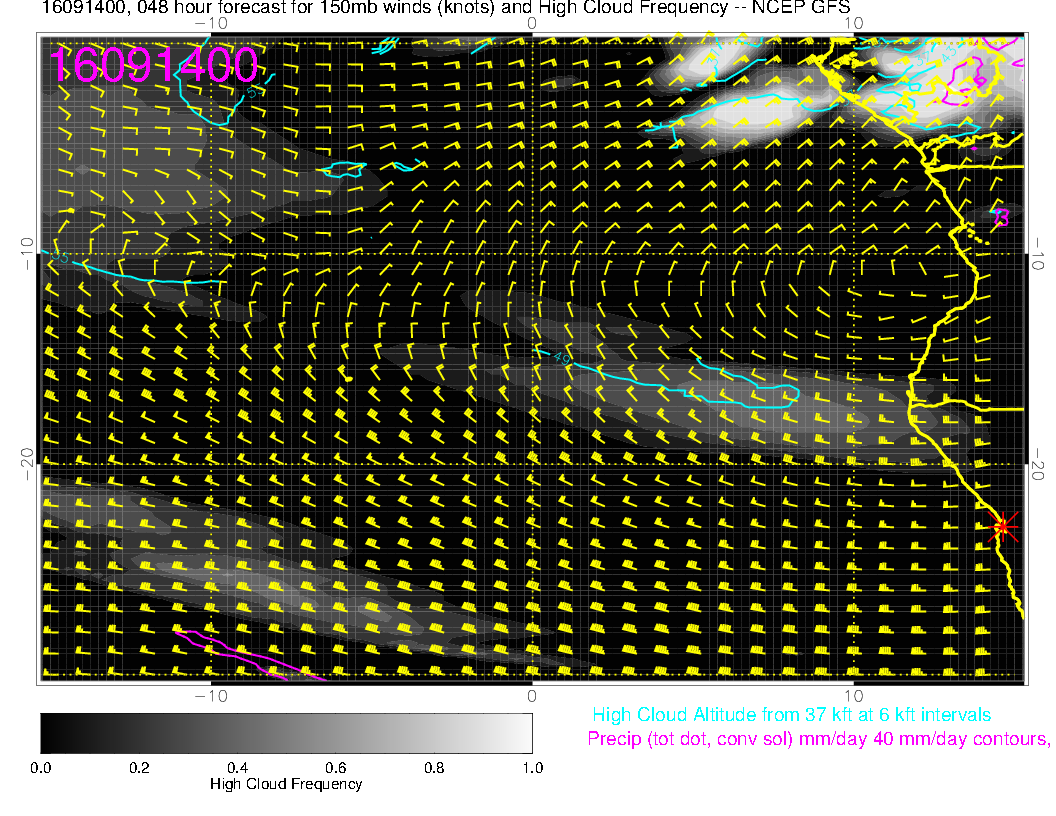Click the magenta 16091400 timestamp label
1056x816 pixels.
click(x=154, y=65)
